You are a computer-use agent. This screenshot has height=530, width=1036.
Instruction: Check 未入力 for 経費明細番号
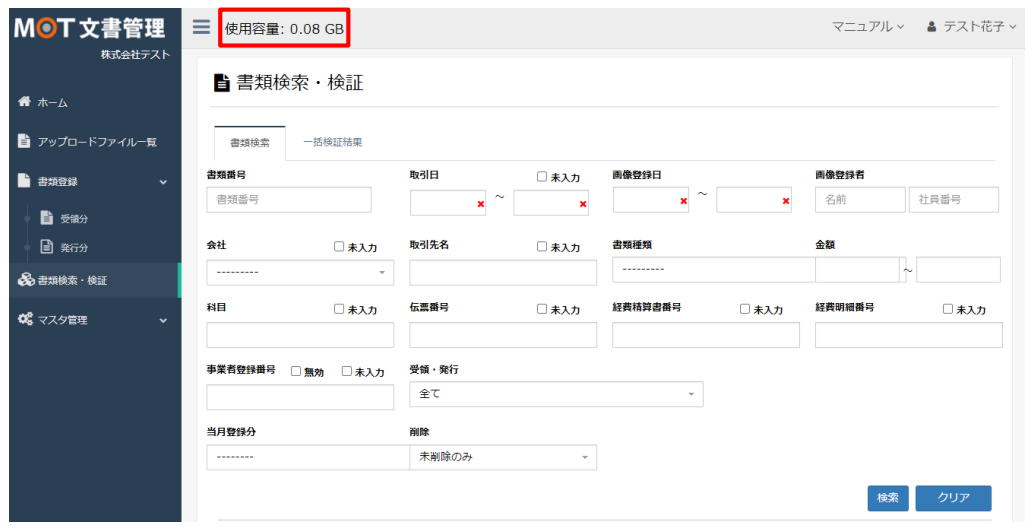[x=947, y=309]
